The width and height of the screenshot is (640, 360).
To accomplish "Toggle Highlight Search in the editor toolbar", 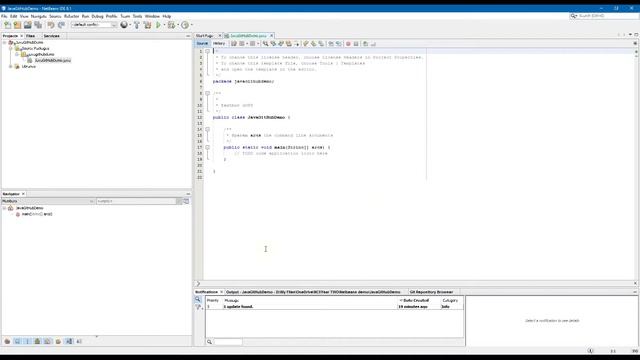I will click(289, 44).
